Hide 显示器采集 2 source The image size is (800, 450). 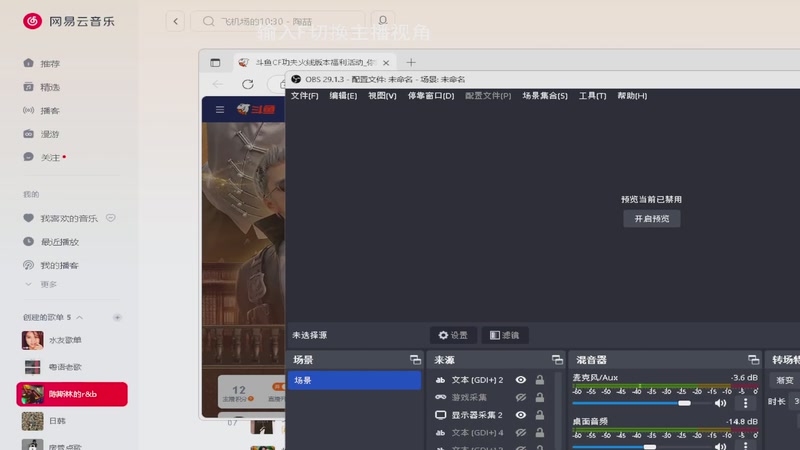[x=520, y=415]
